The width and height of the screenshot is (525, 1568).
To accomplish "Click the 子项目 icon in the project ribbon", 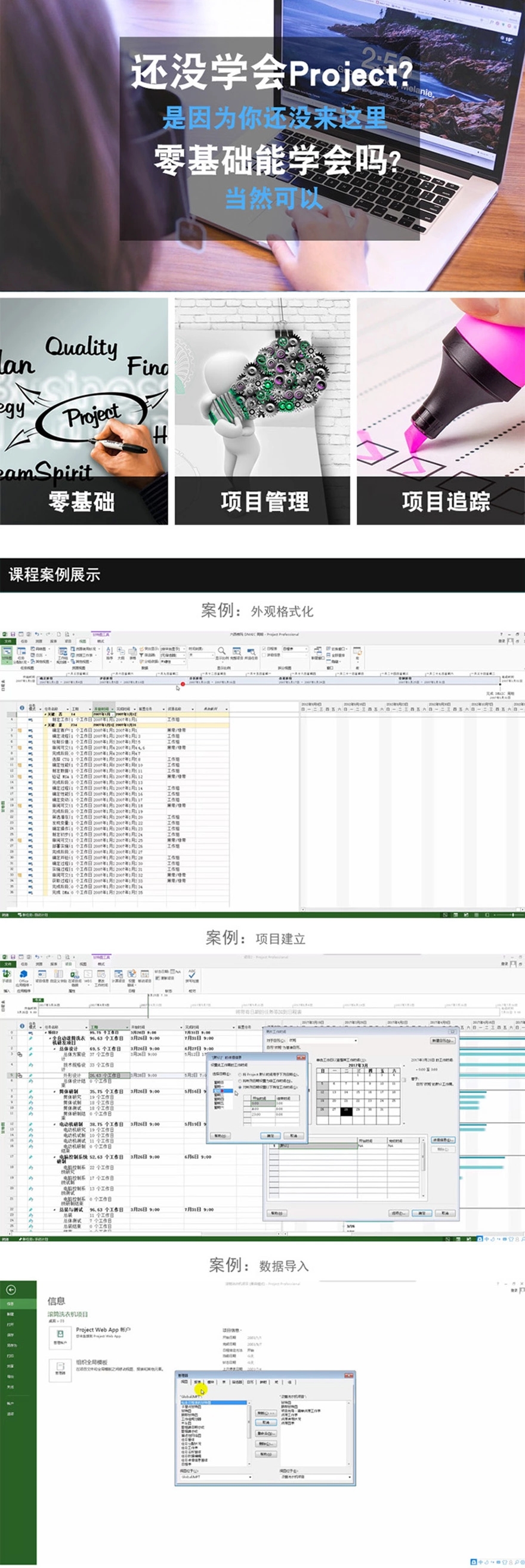I will [7, 977].
